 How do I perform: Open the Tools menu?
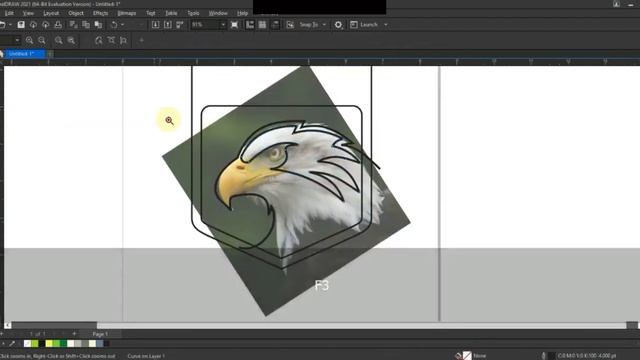point(193,13)
